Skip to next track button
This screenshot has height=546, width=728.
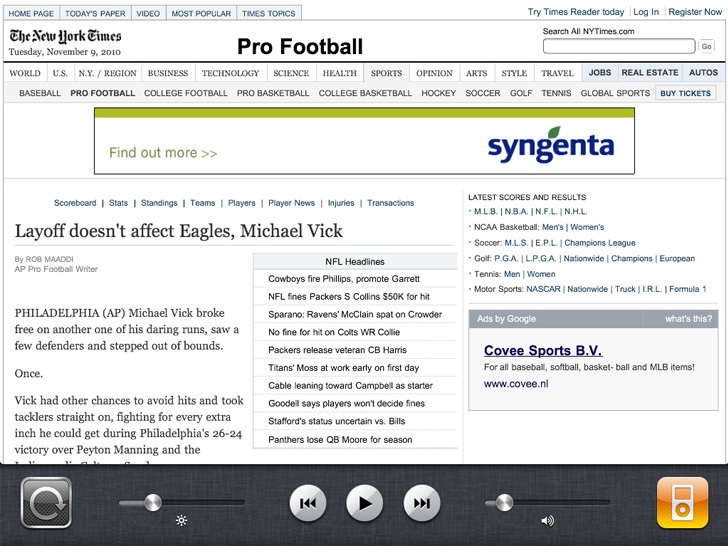(x=422, y=503)
